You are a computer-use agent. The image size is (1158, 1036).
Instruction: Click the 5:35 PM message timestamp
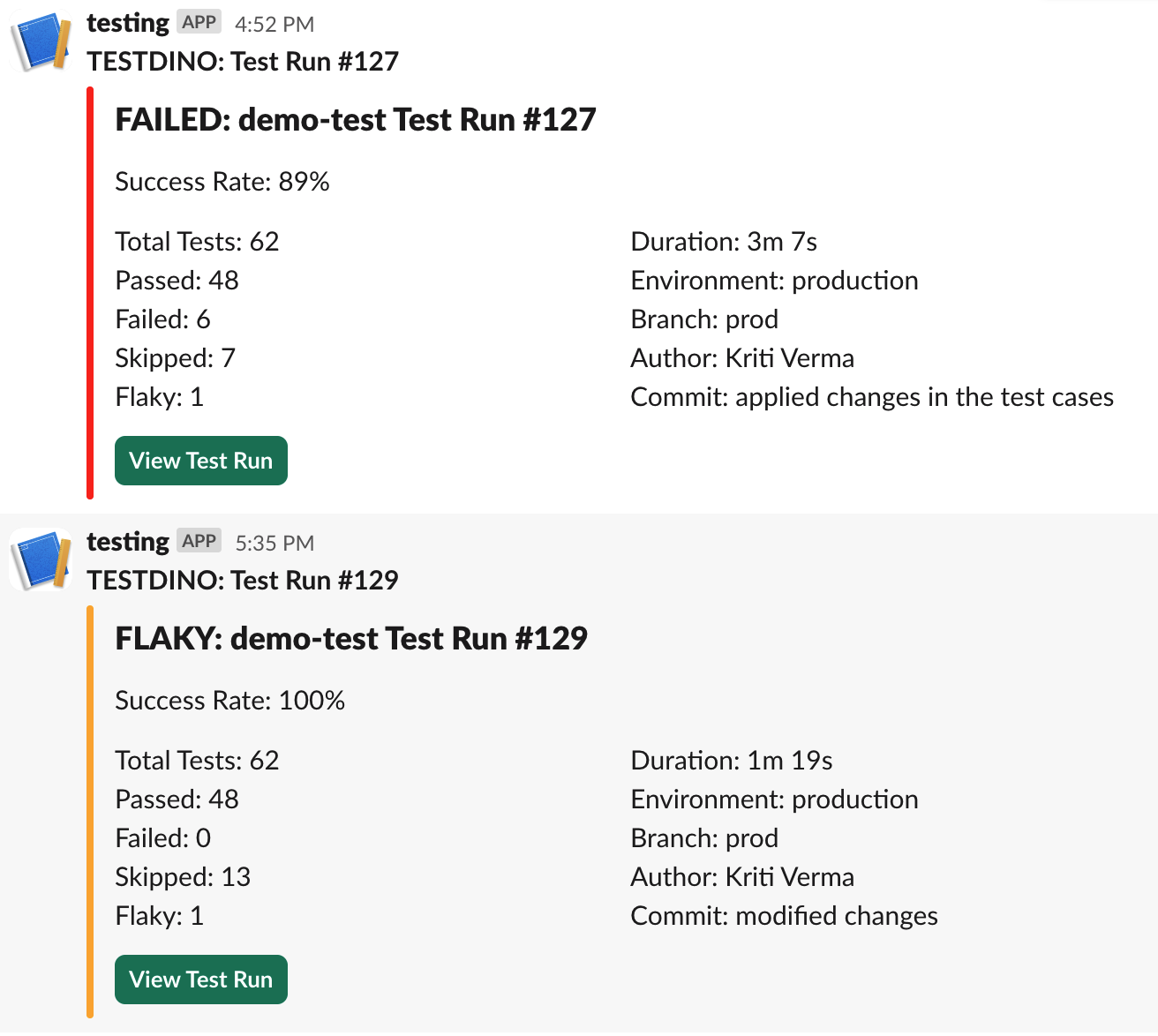274,544
